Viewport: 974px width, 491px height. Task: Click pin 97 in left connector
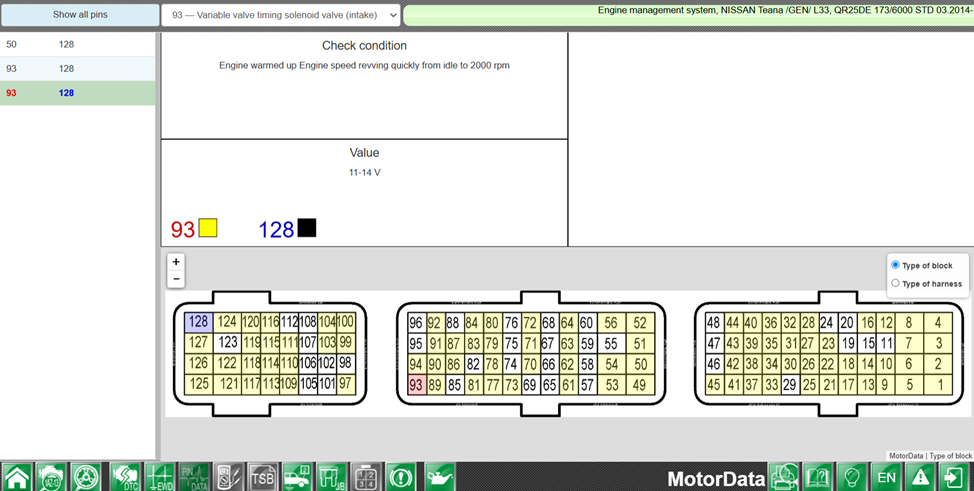pyautogui.click(x=346, y=384)
